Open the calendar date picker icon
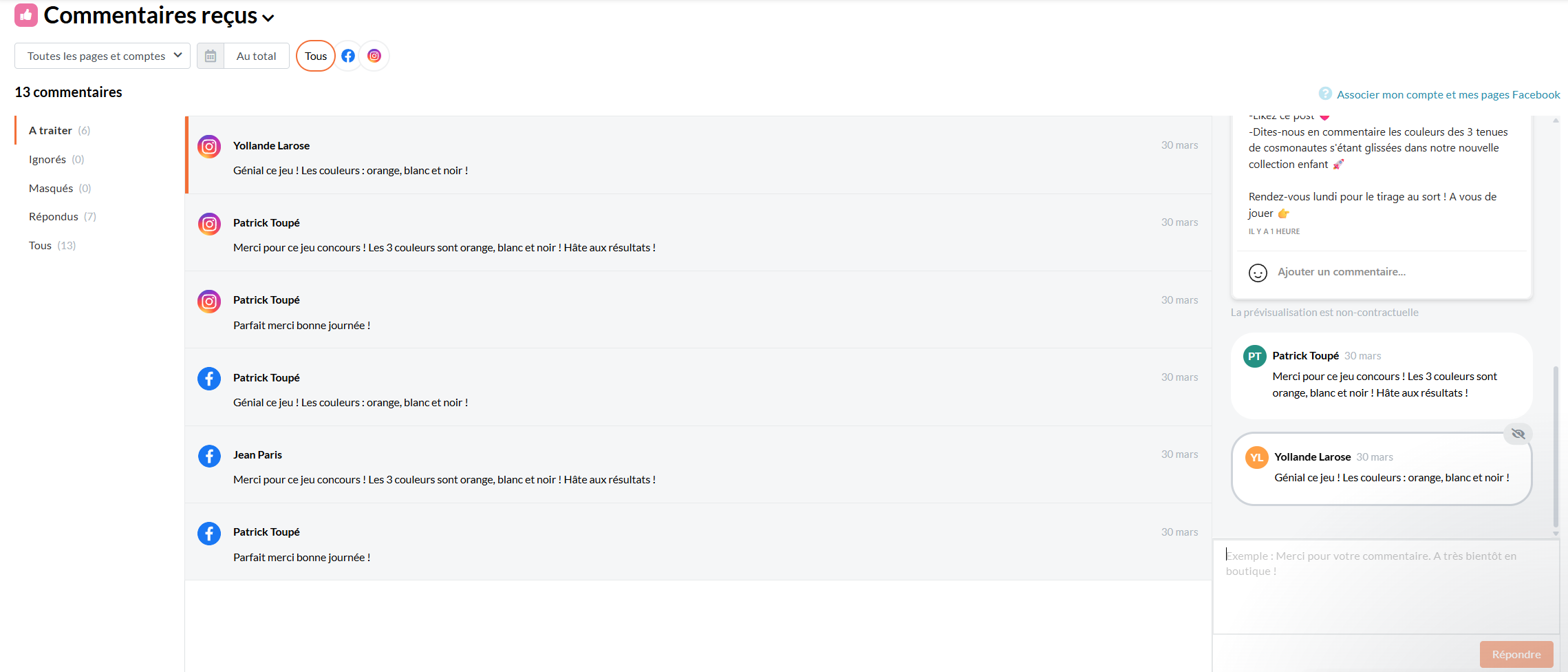Viewport: 1568px width, 672px height. pyautogui.click(x=211, y=56)
